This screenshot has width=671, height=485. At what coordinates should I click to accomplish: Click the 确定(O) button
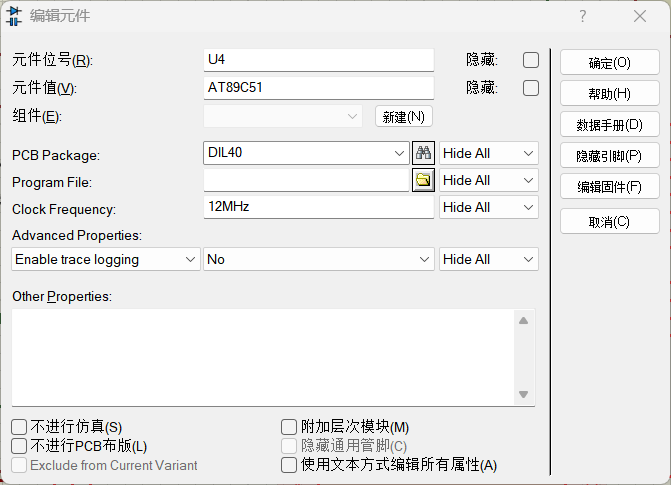[x=610, y=62]
